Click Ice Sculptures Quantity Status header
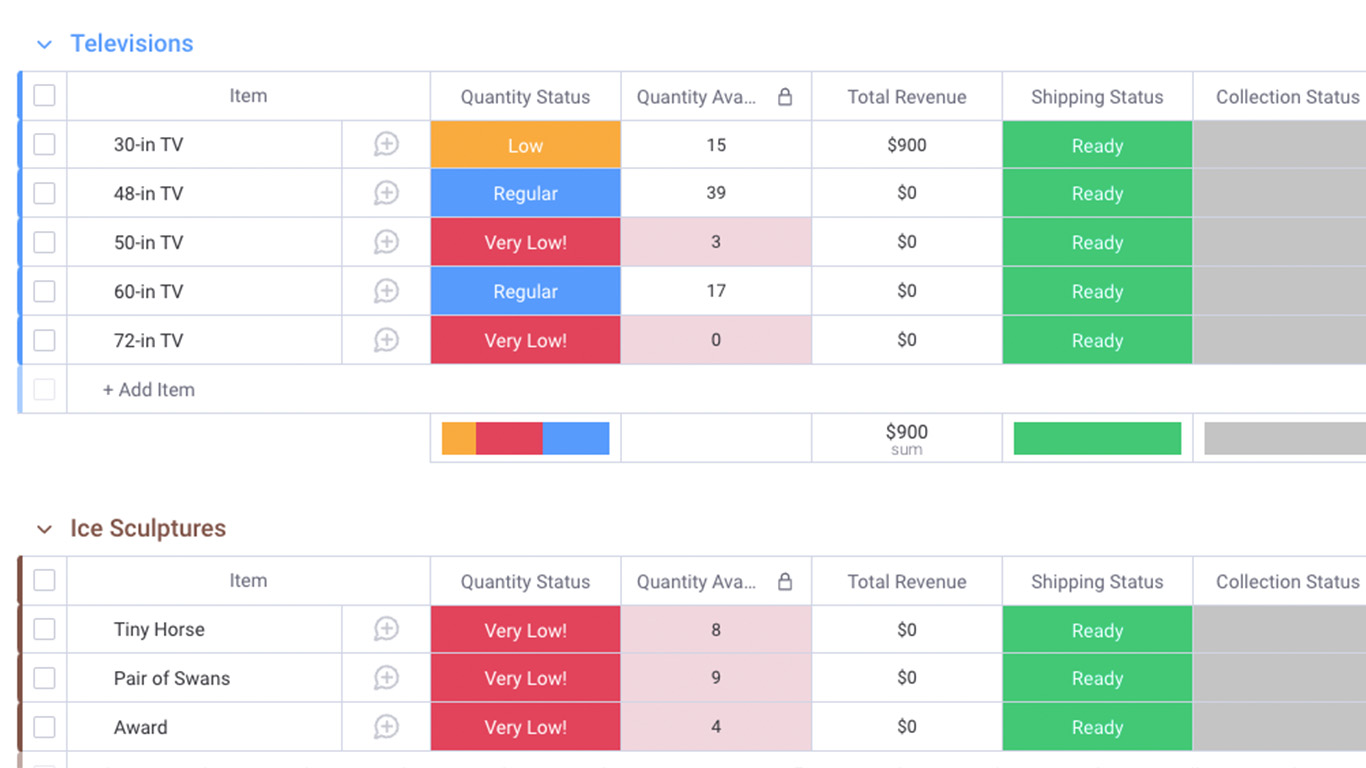The width and height of the screenshot is (1366, 768). click(525, 582)
